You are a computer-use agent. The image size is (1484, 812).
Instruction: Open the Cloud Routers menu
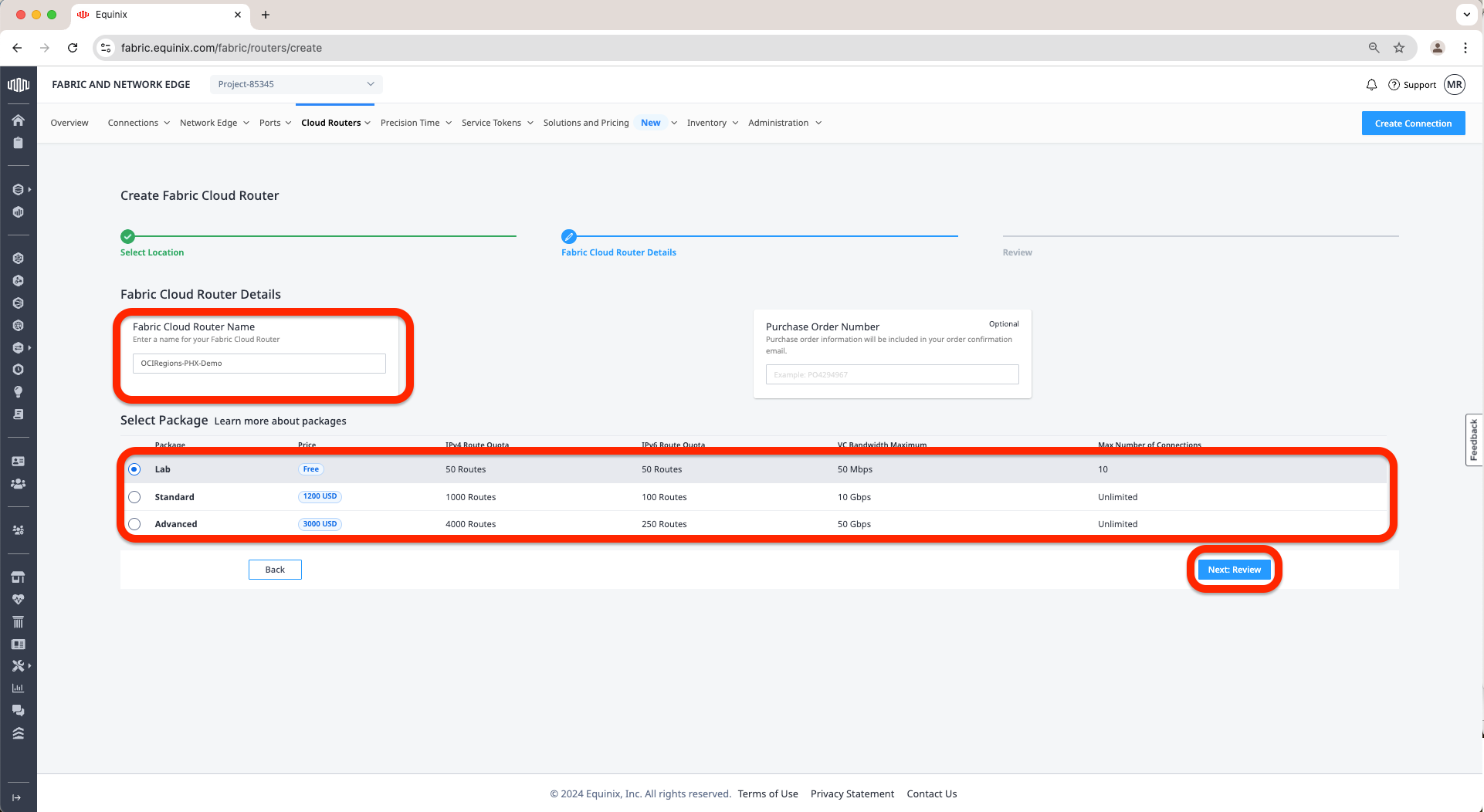pyautogui.click(x=335, y=123)
